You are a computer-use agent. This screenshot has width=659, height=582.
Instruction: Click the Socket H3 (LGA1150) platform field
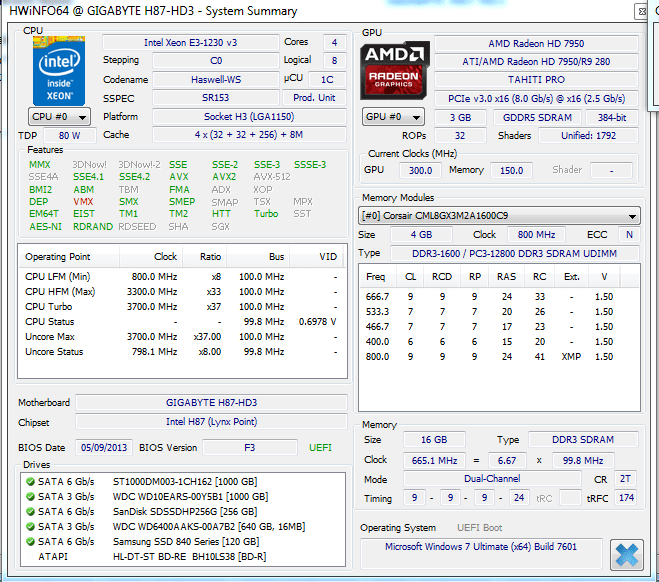point(249,117)
